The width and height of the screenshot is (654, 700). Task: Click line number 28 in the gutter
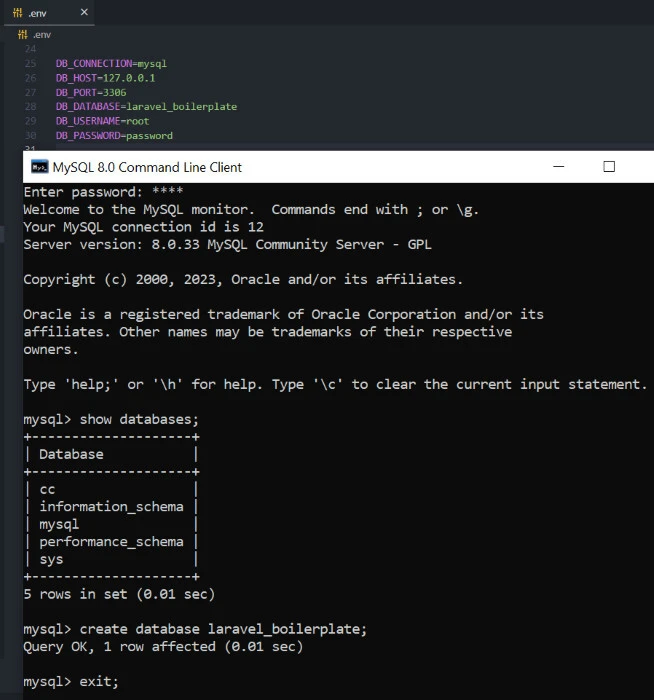click(x=30, y=106)
